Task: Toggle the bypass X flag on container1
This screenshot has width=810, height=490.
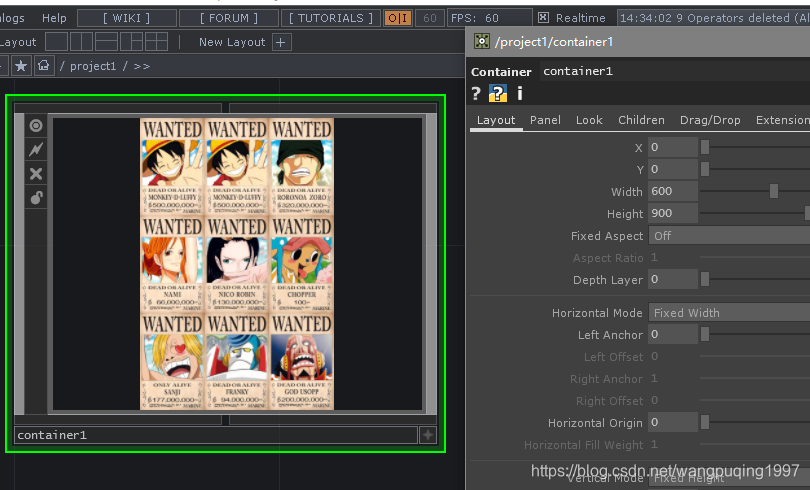Action: (x=36, y=173)
